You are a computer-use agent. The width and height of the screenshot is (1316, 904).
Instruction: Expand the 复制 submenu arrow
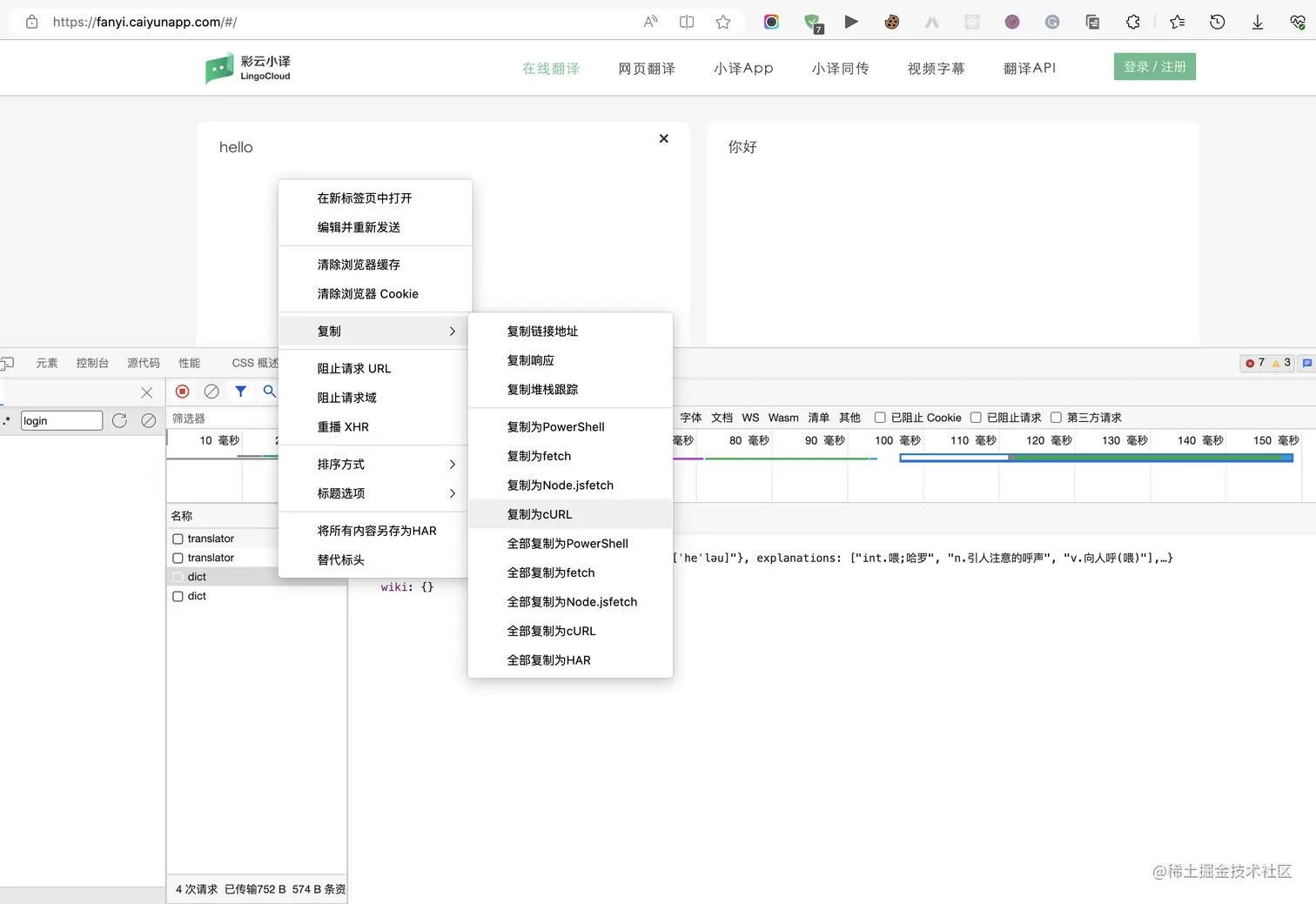click(x=452, y=331)
